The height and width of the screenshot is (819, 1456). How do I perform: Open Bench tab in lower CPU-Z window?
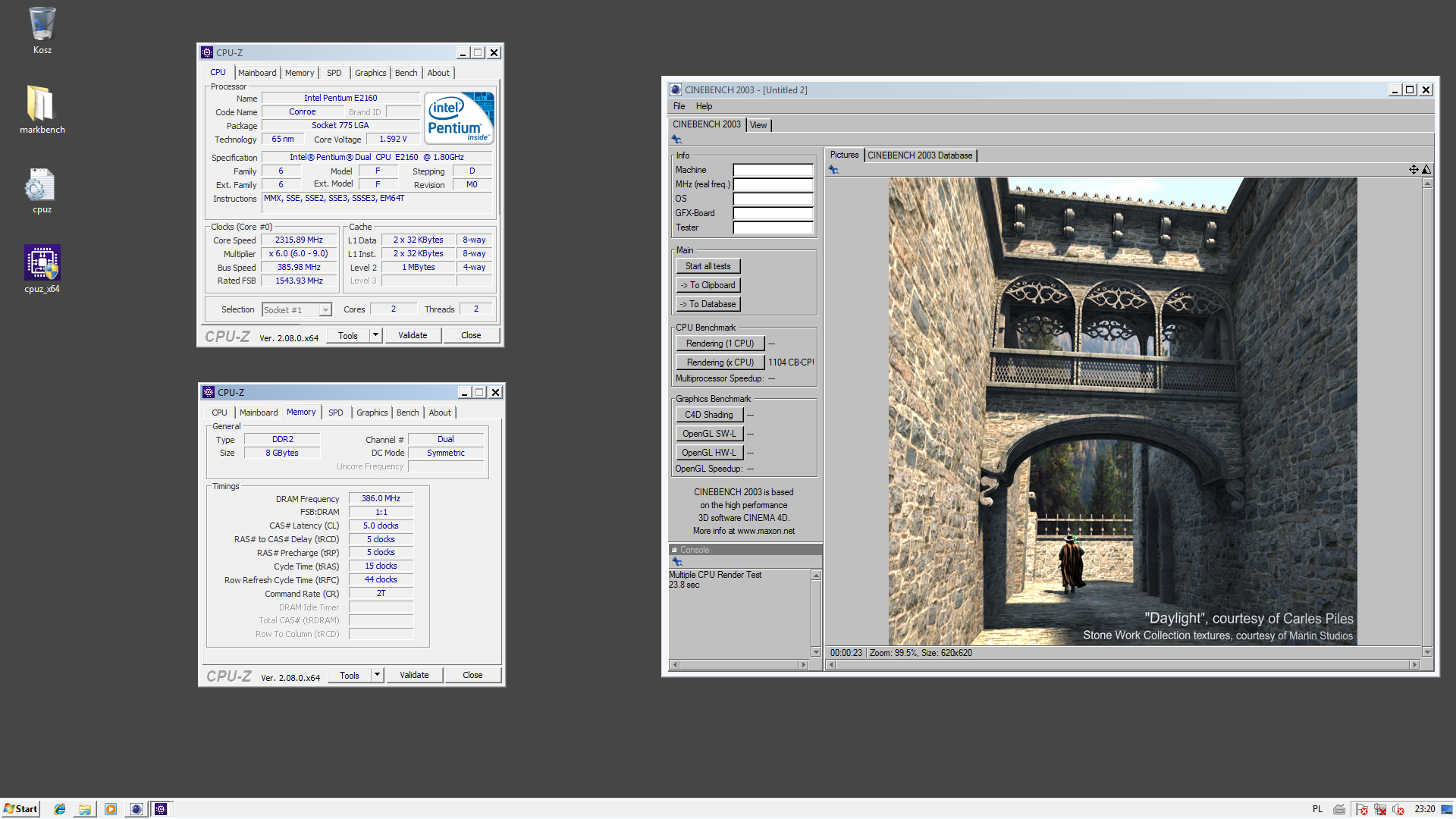[408, 413]
